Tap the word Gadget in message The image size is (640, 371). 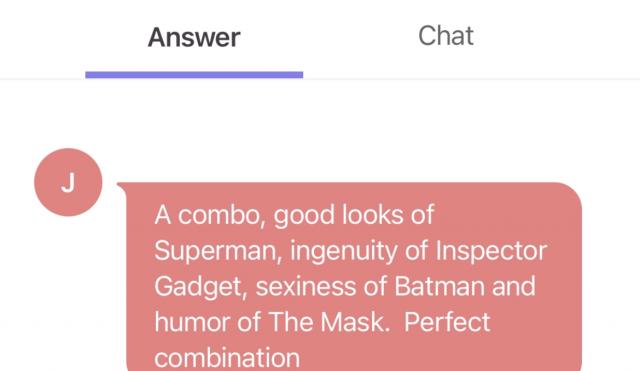pos(198,287)
